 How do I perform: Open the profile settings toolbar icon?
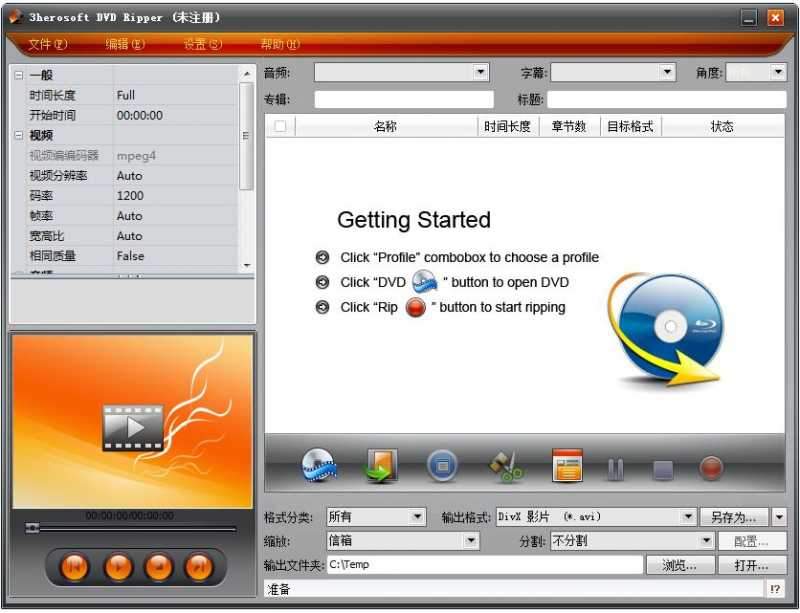click(567, 466)
